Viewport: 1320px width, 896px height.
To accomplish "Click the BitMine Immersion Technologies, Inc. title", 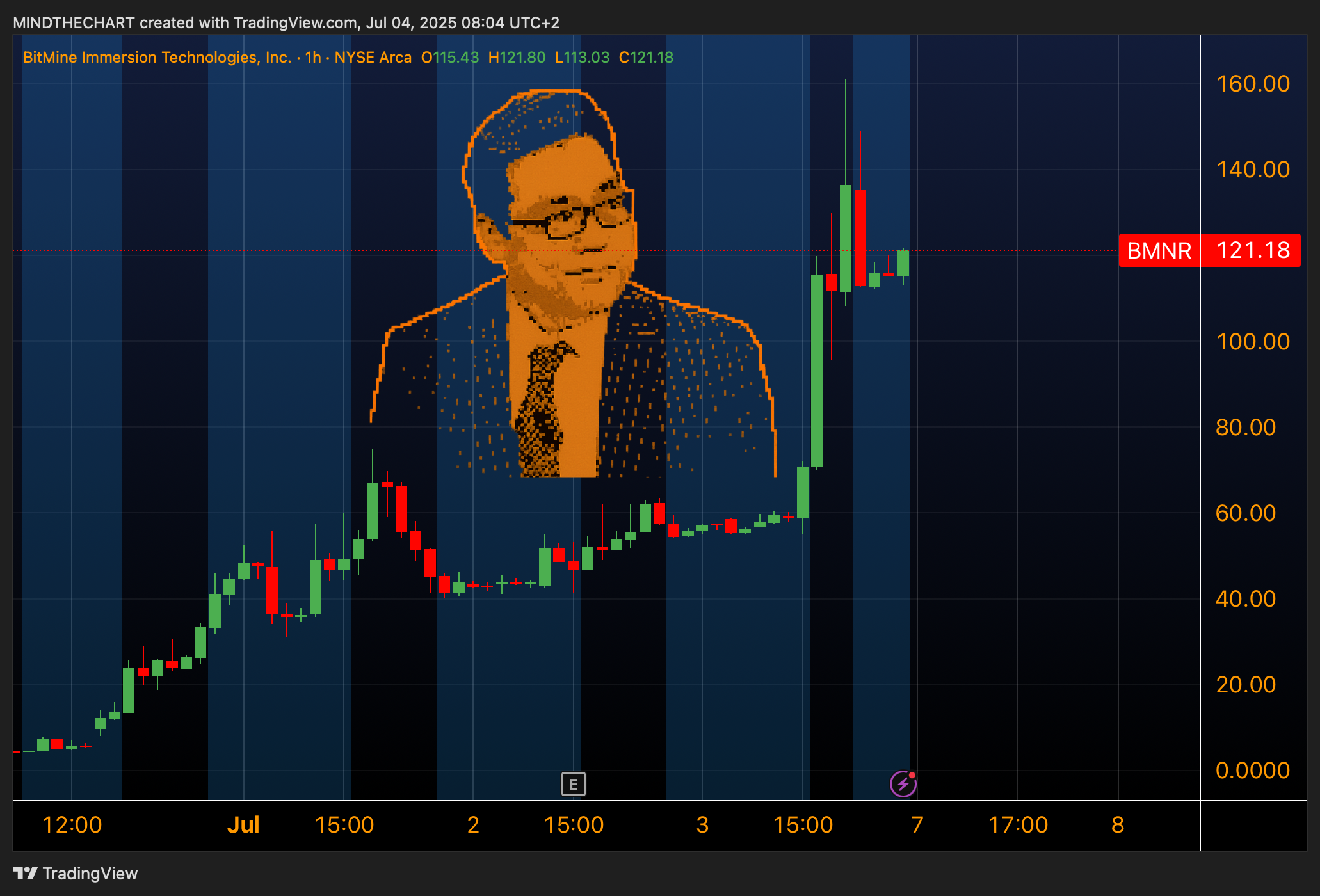I will click(157, 57).
